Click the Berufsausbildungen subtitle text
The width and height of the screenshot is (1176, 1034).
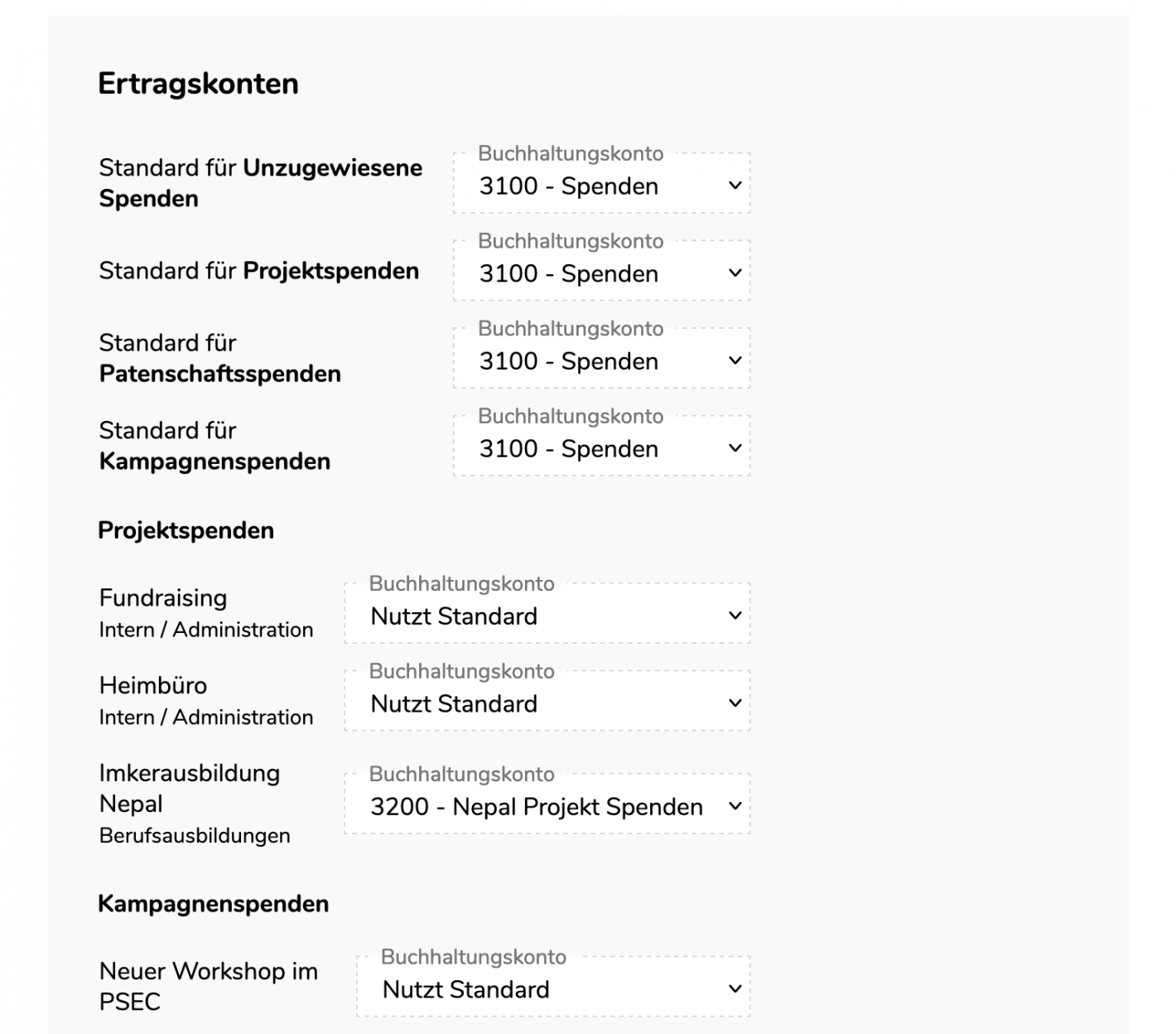194,836
